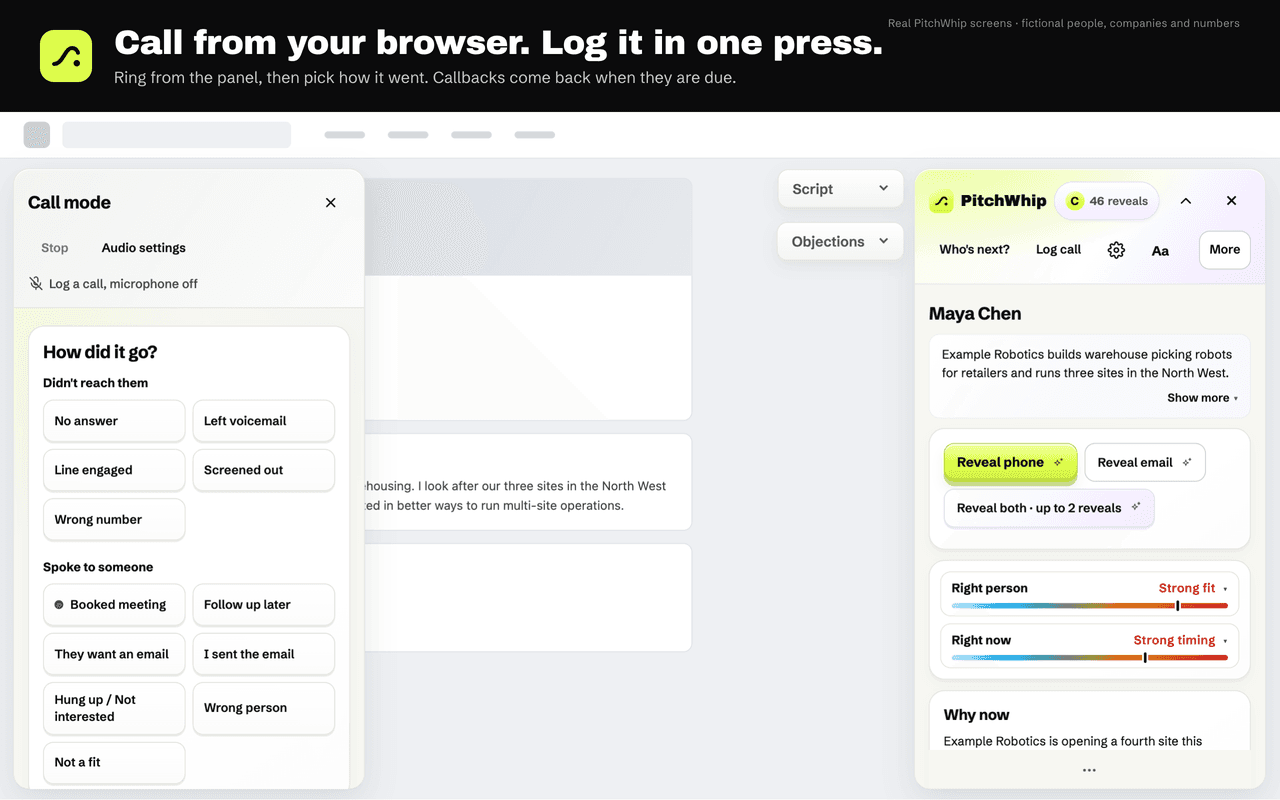Mark as Hung up / Not interested

114,708
